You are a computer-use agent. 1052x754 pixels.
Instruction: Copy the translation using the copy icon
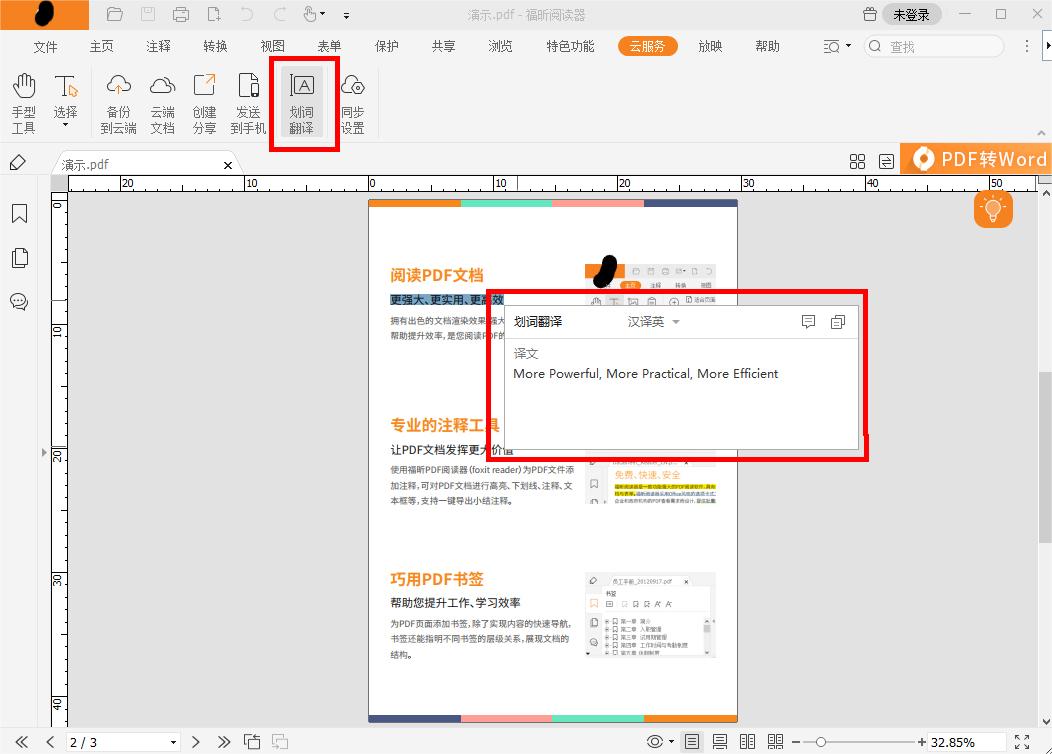tap(838, 321)
